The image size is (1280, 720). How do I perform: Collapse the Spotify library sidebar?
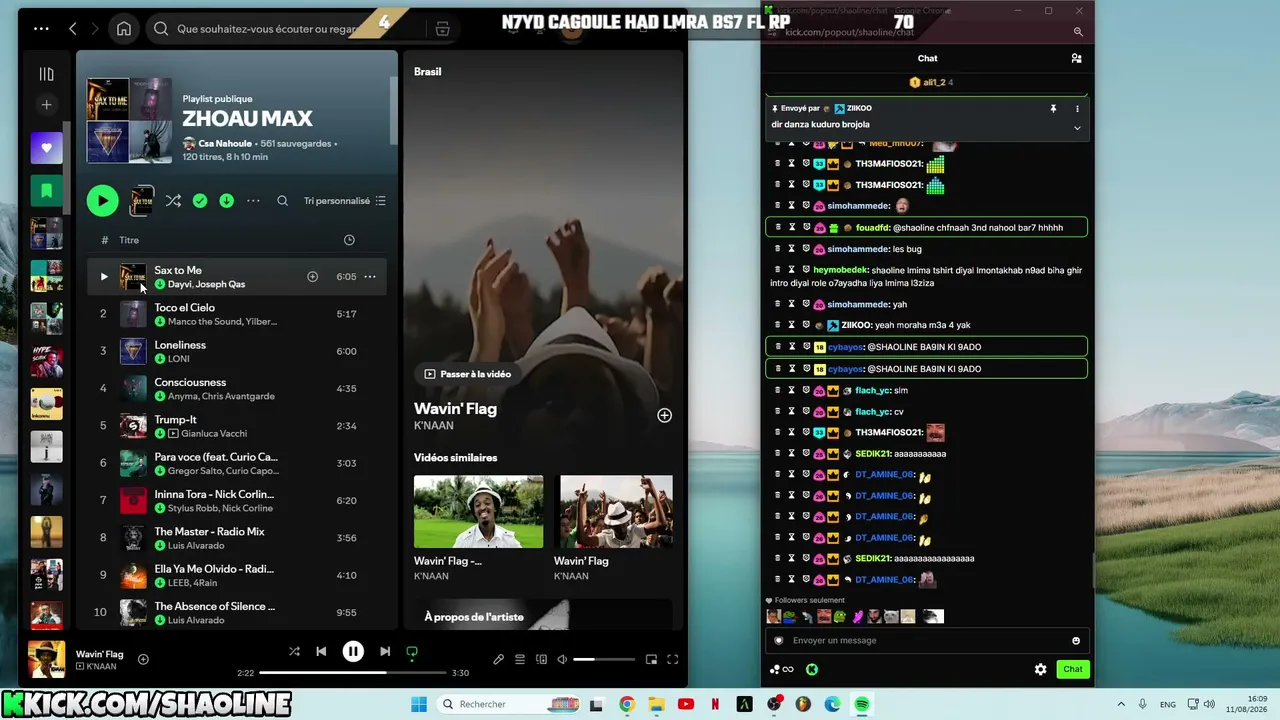[x=46, y=74]
